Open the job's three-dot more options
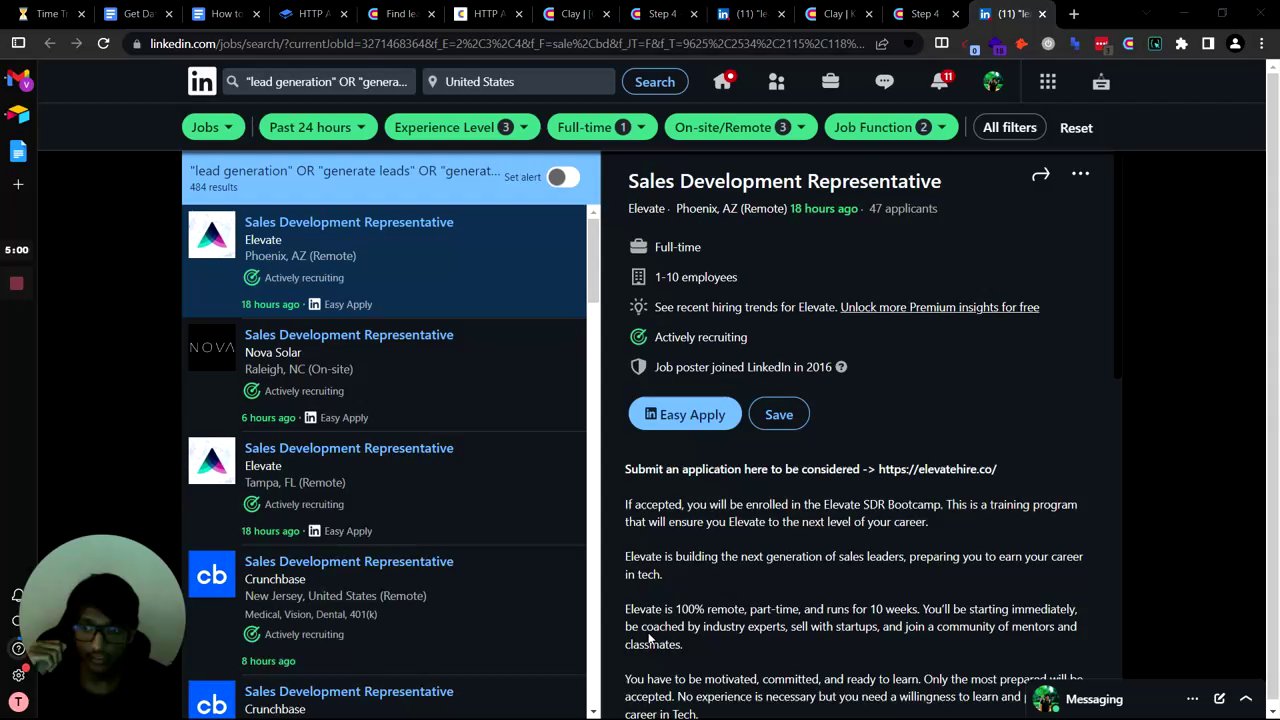 pyautogui.click(x=1080, y=174)
